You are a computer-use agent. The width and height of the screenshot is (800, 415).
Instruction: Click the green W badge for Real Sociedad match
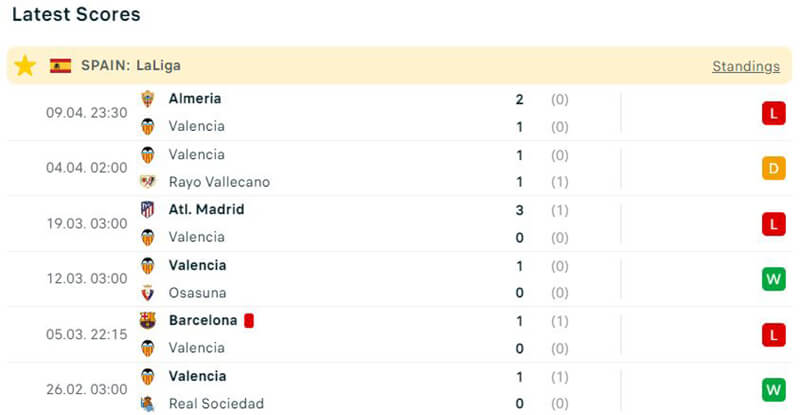point(773,390)
